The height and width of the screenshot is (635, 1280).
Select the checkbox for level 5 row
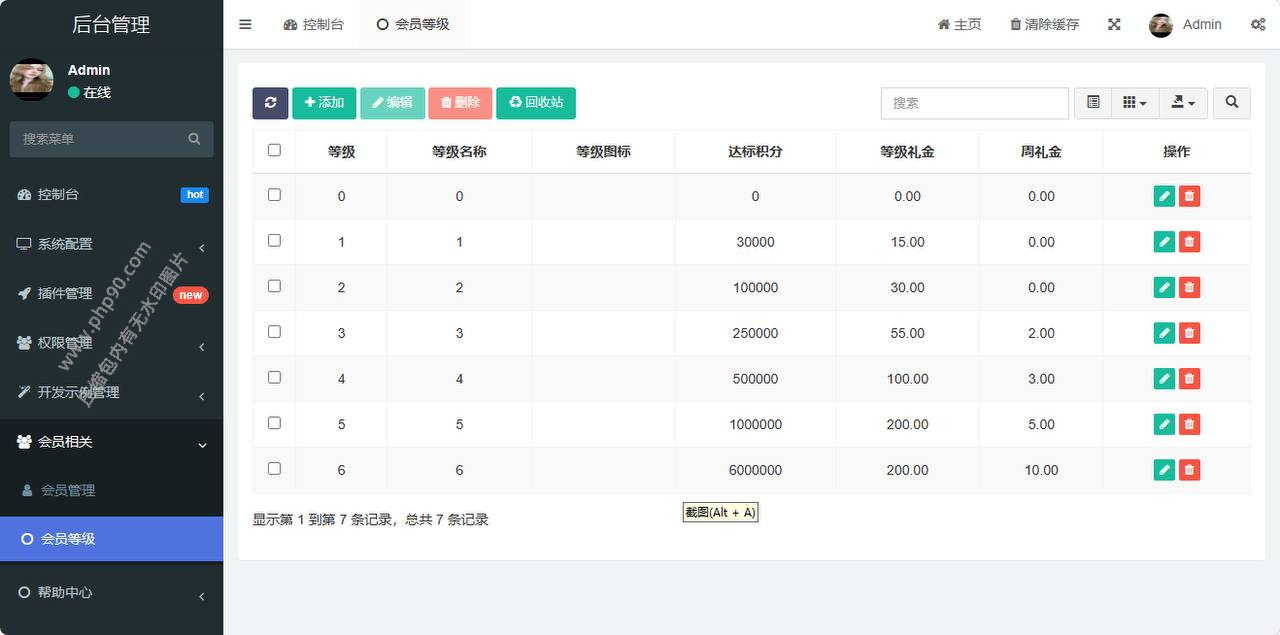coord(274,423)
